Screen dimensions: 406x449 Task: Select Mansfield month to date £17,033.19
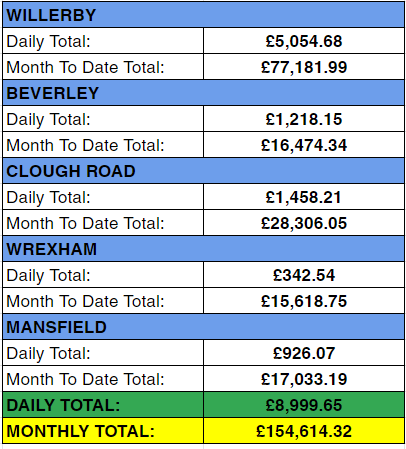304,379
